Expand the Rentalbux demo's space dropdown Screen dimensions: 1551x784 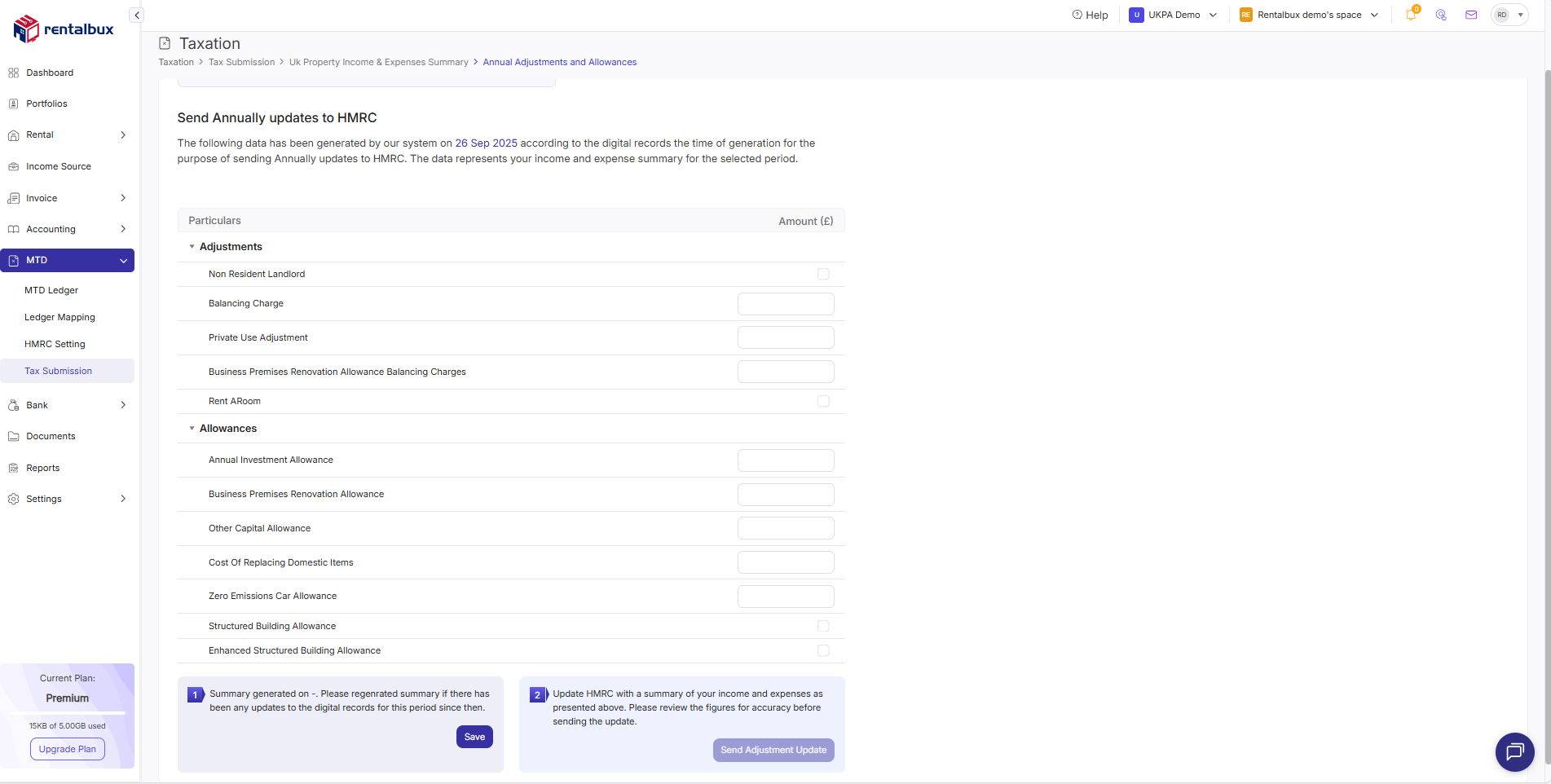[x=1309, y=15]
